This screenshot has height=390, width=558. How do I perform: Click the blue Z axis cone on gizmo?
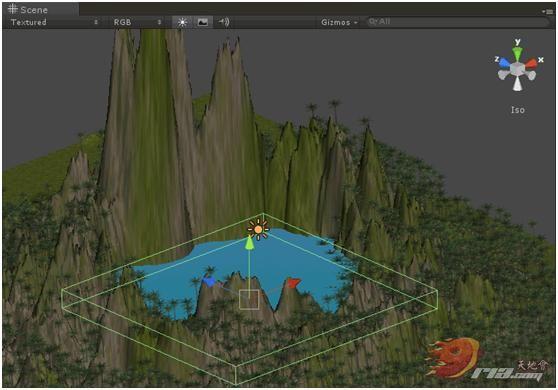(504, 64)
